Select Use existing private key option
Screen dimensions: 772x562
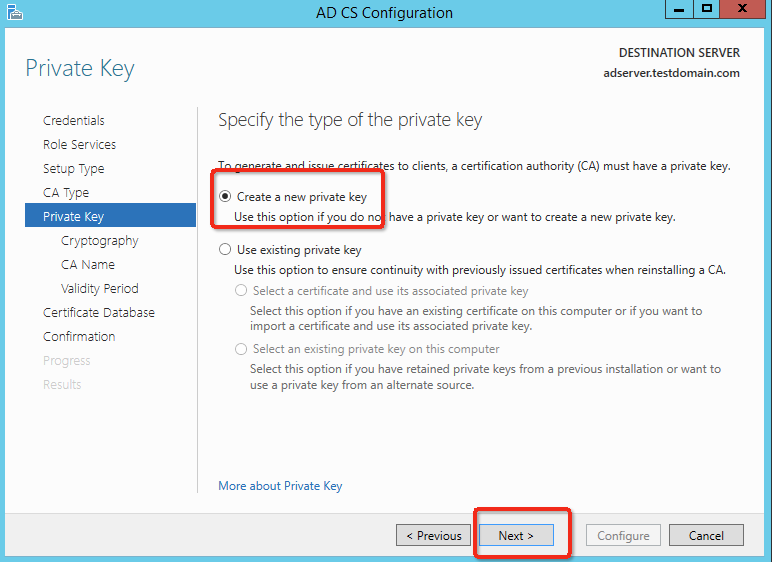(x=226, y=250)
